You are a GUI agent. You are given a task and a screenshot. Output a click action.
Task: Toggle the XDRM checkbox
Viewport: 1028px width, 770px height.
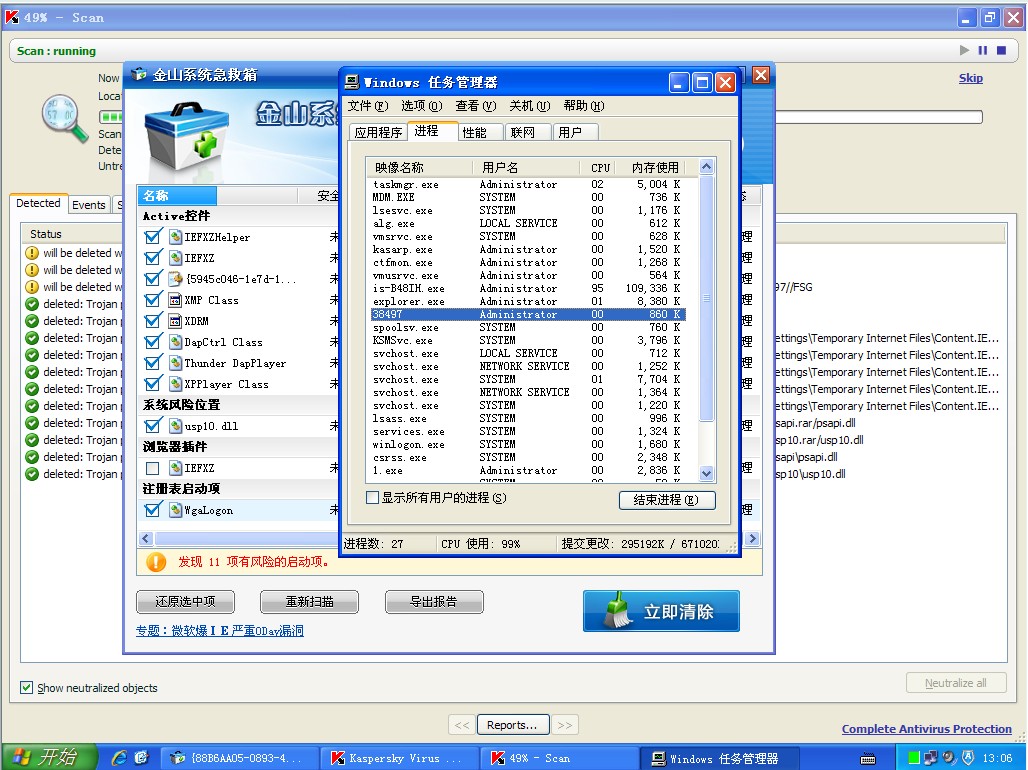152,321
